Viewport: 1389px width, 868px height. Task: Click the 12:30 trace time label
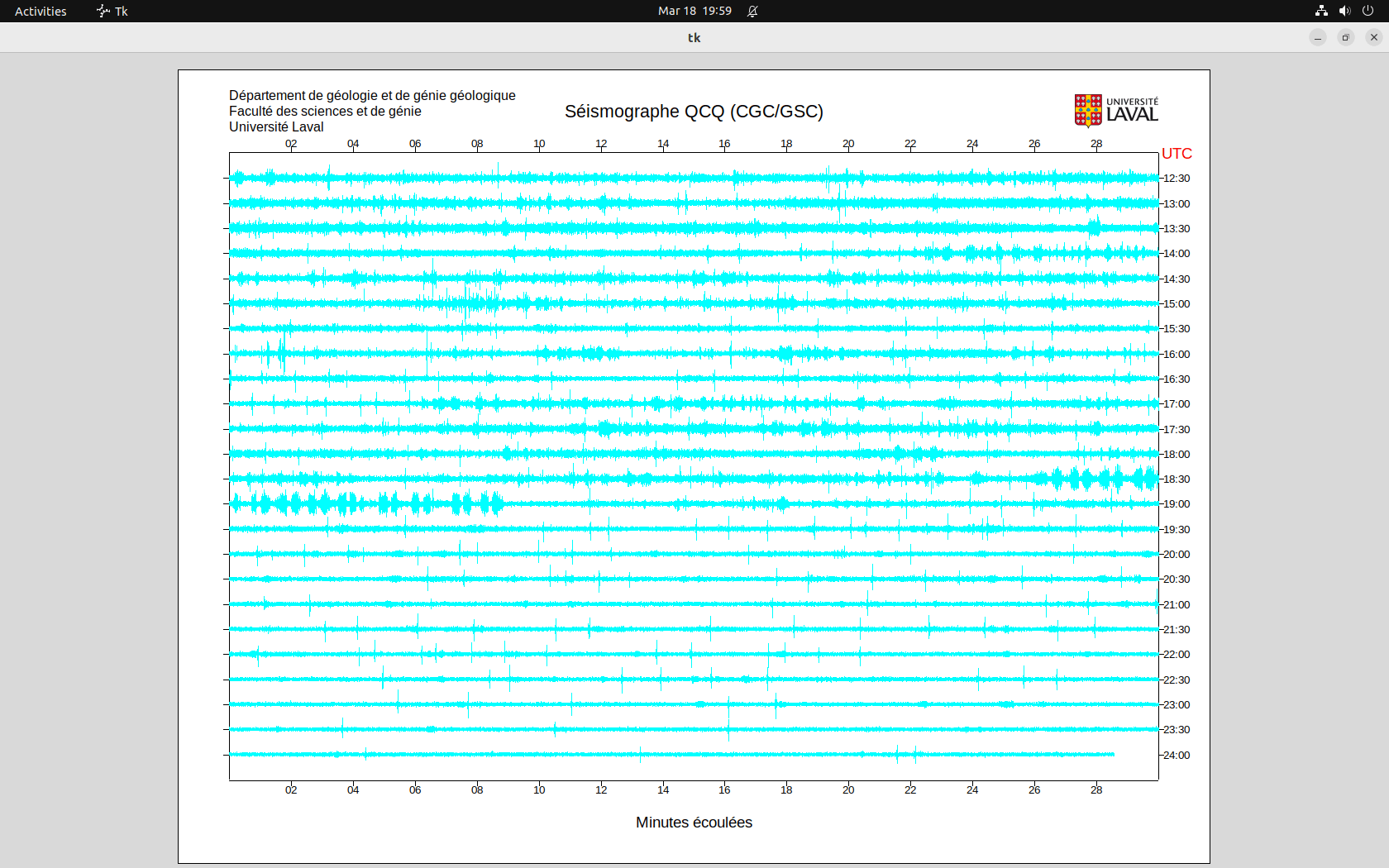pyautogui.click(x=1177, y=179)
